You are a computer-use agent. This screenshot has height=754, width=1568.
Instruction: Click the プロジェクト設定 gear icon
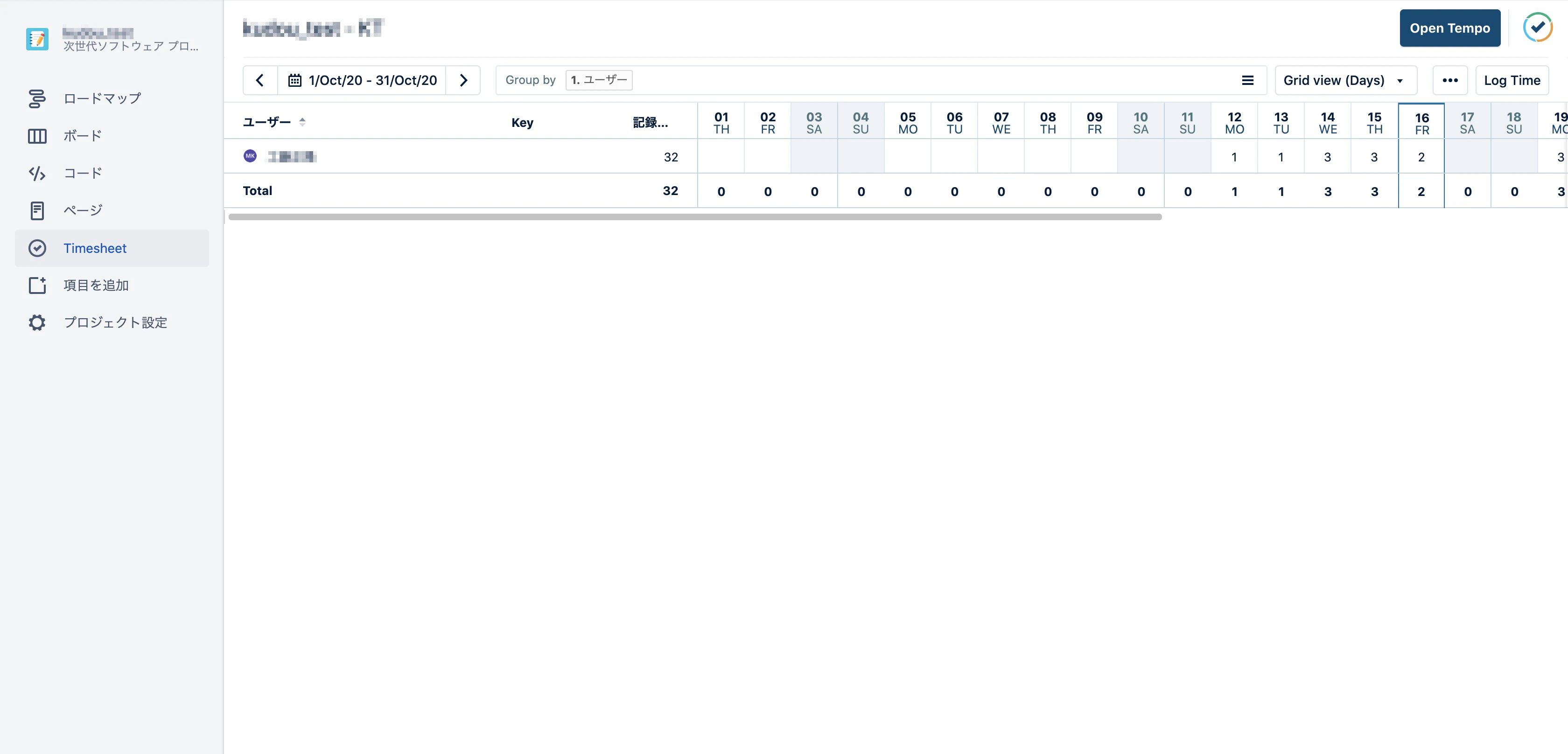pyautogui.click(x=37, y=322)
